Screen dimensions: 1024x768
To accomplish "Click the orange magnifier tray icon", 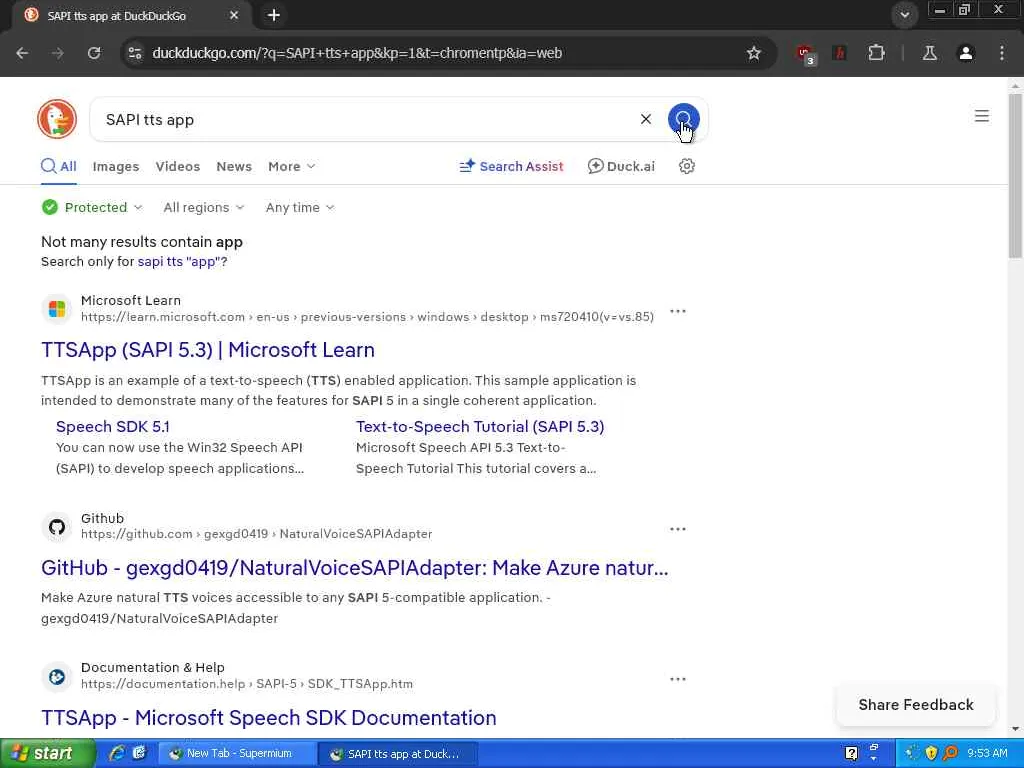I will [950, 753].
